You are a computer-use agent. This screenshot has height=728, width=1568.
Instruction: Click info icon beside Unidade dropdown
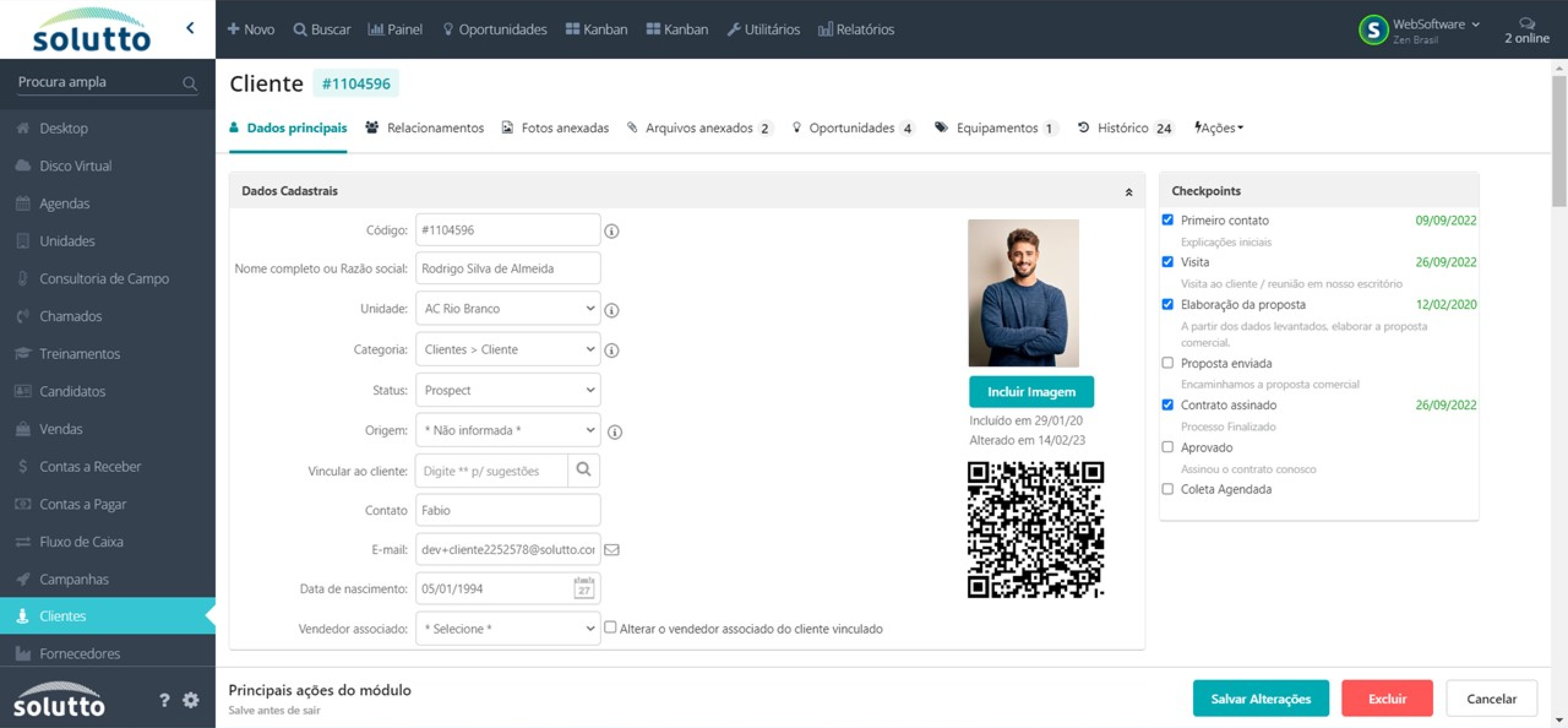coord(611,310)
